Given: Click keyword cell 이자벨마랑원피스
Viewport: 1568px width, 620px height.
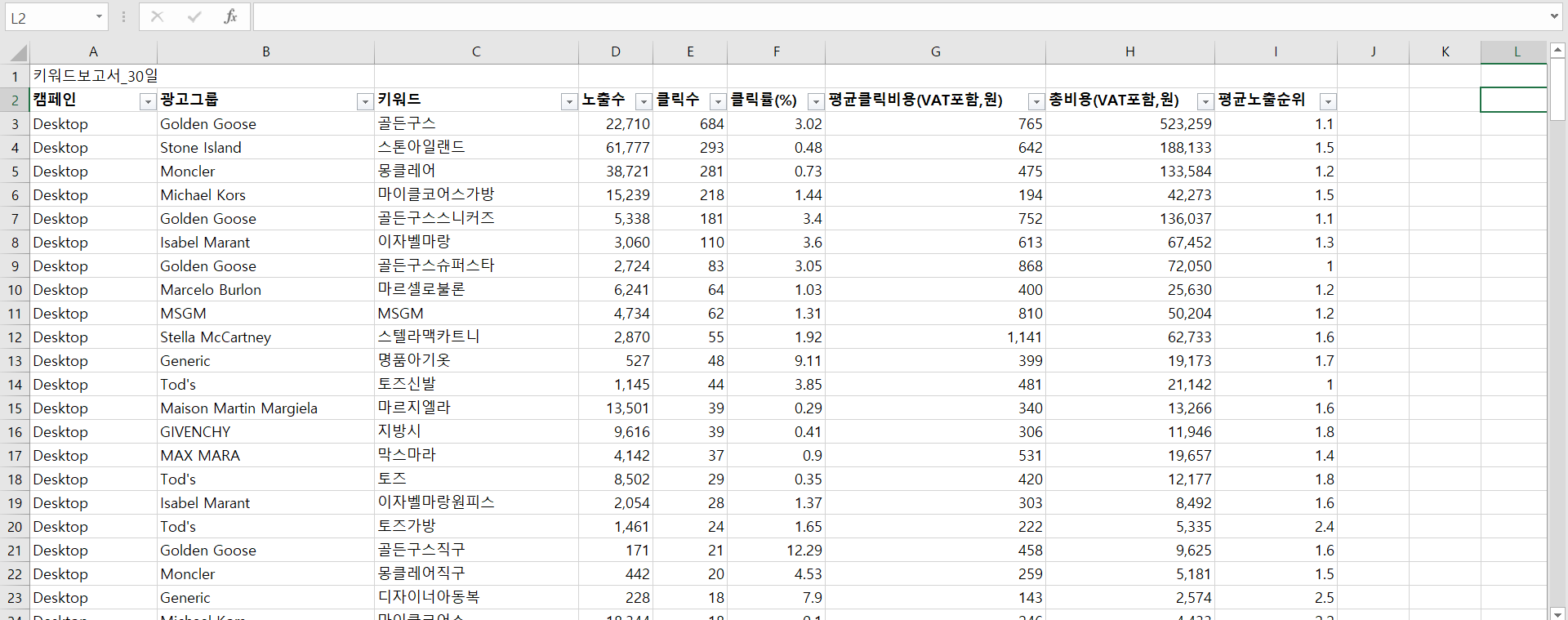Looking at the screenshot, I should pyautogui.click(x=477, y=503).
